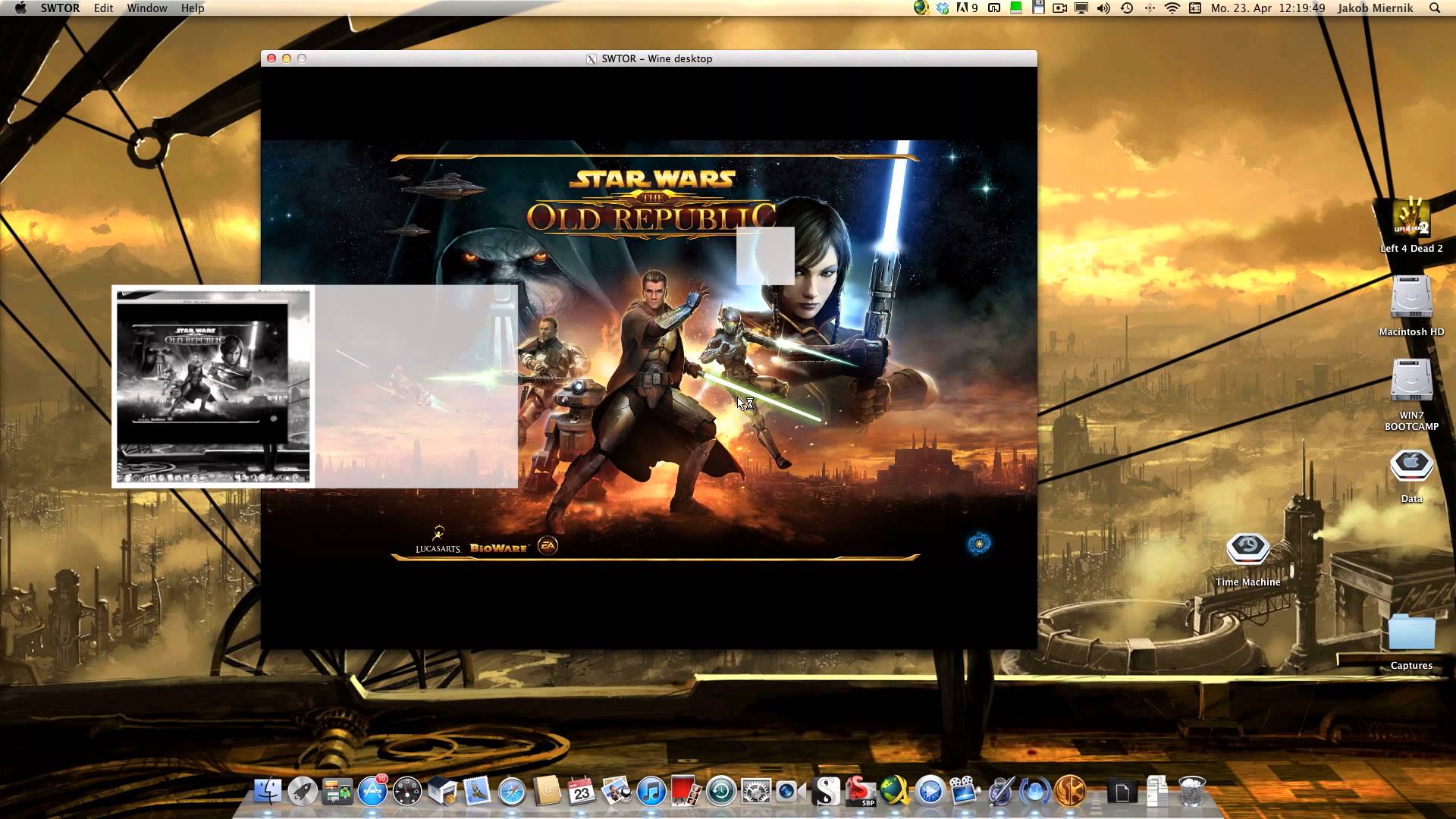This screenshot has width=1456, height=819.
Task: Click the Adobe updates menu bar icon
Action: click(x=967, y=8)
